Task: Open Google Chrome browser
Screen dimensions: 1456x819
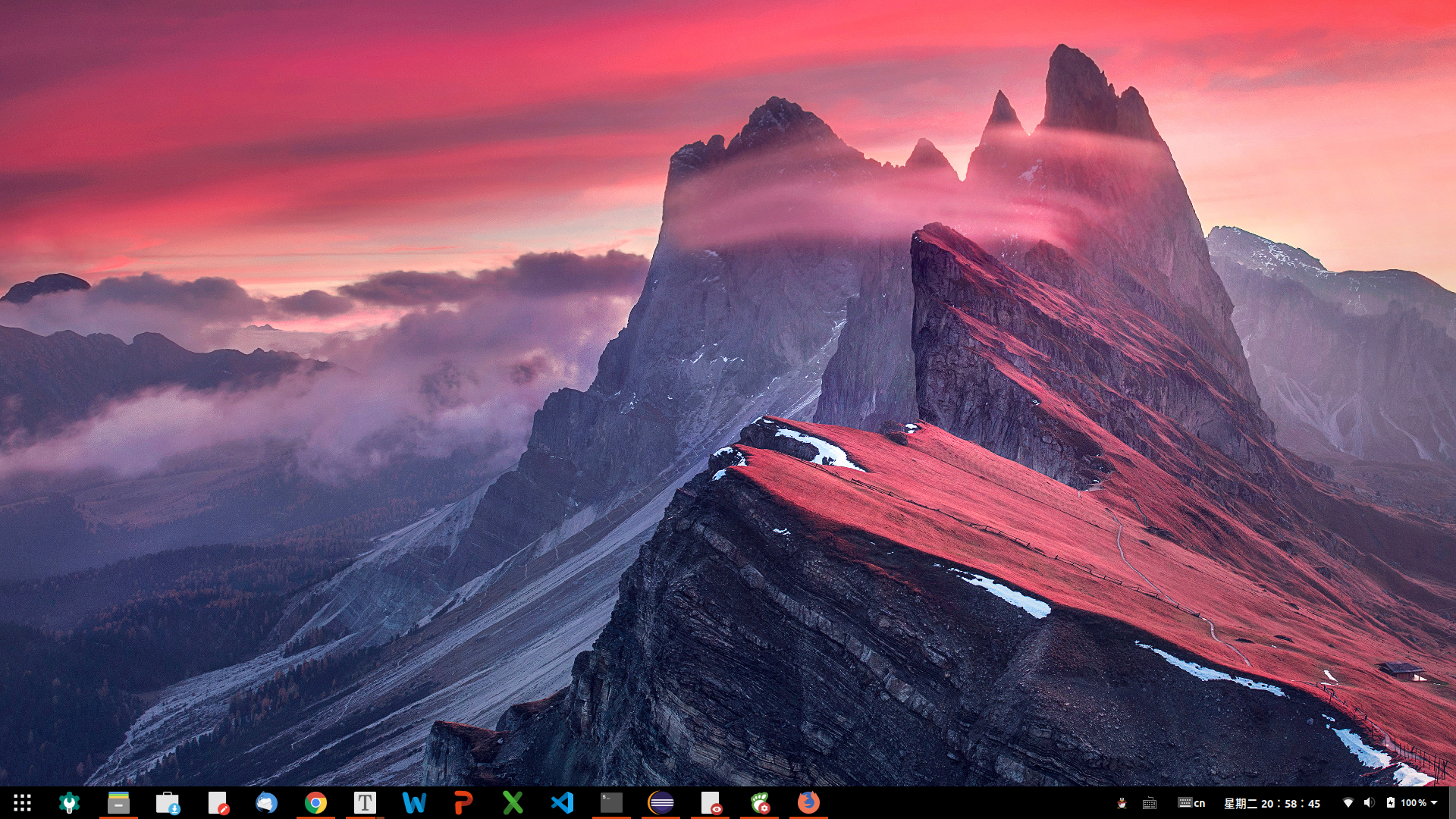Action: pos(315,802)
